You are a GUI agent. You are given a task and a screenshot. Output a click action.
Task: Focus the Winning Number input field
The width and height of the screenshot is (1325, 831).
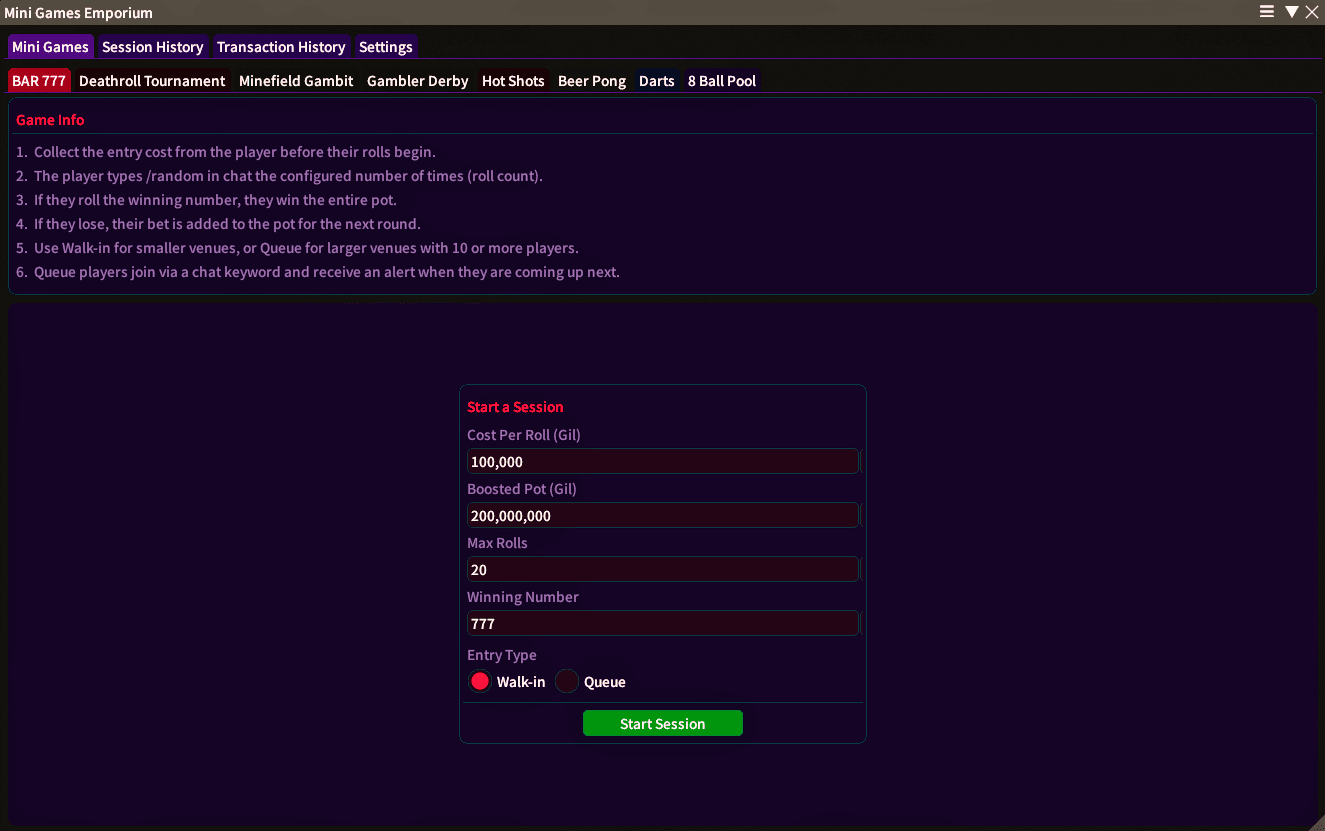(x=662, y=624)
